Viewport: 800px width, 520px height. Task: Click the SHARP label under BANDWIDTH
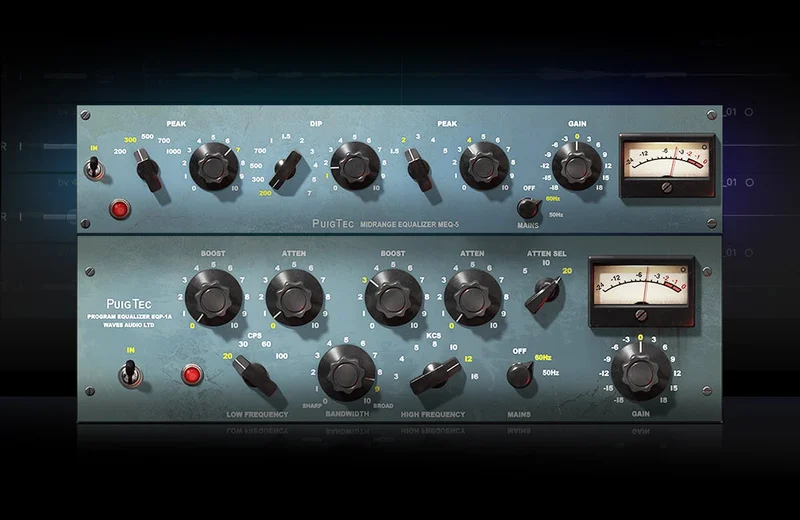click(312, 406)
